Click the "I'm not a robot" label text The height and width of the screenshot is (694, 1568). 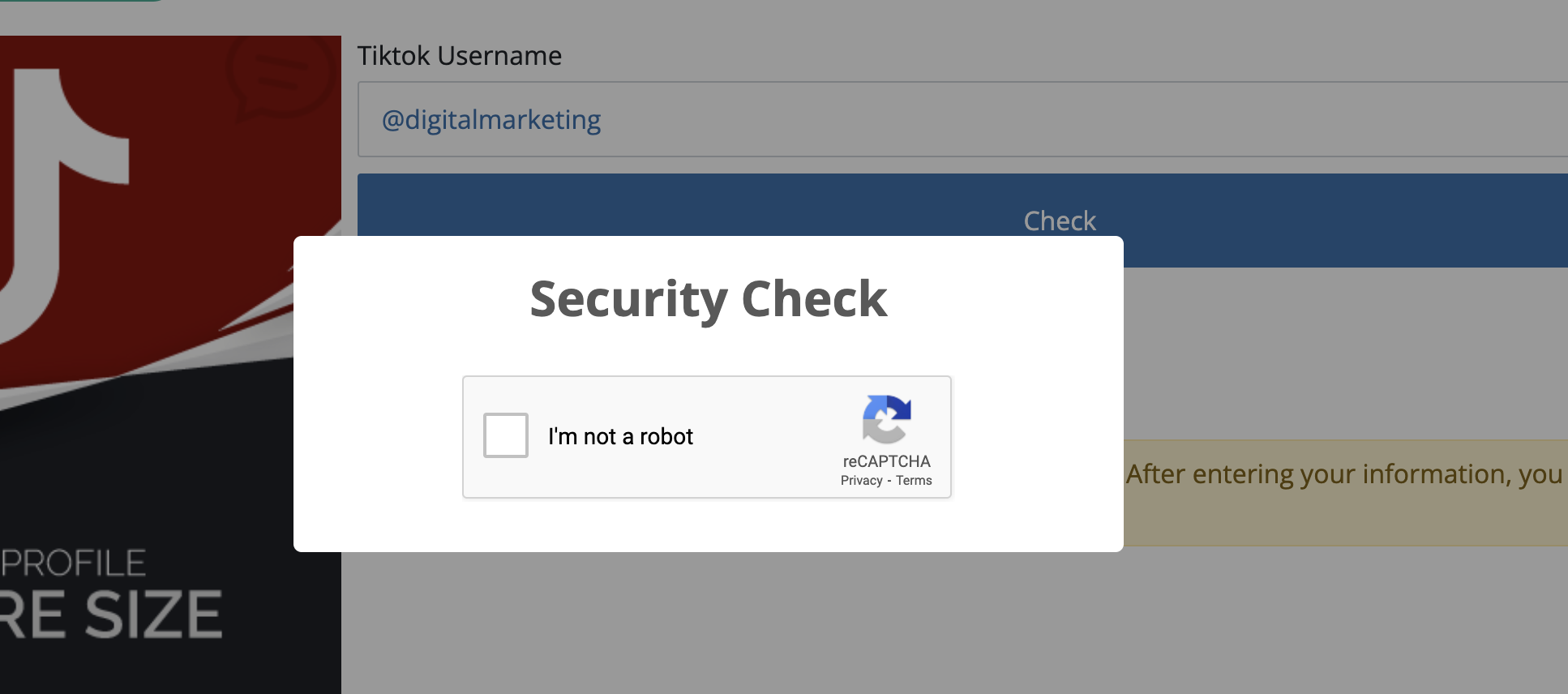620,436
